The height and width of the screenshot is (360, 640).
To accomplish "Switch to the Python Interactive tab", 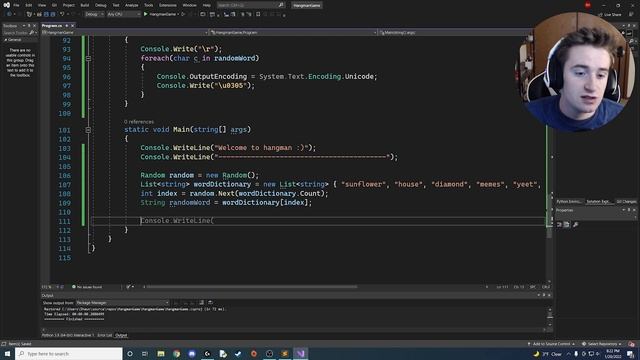I will [x=67, y=336].
